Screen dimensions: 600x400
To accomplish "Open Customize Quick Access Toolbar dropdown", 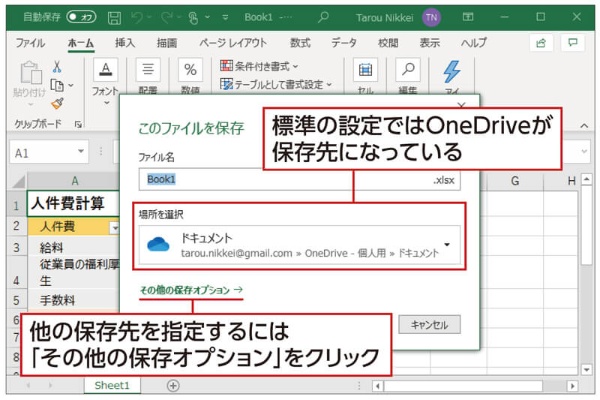I will point(225,17).
